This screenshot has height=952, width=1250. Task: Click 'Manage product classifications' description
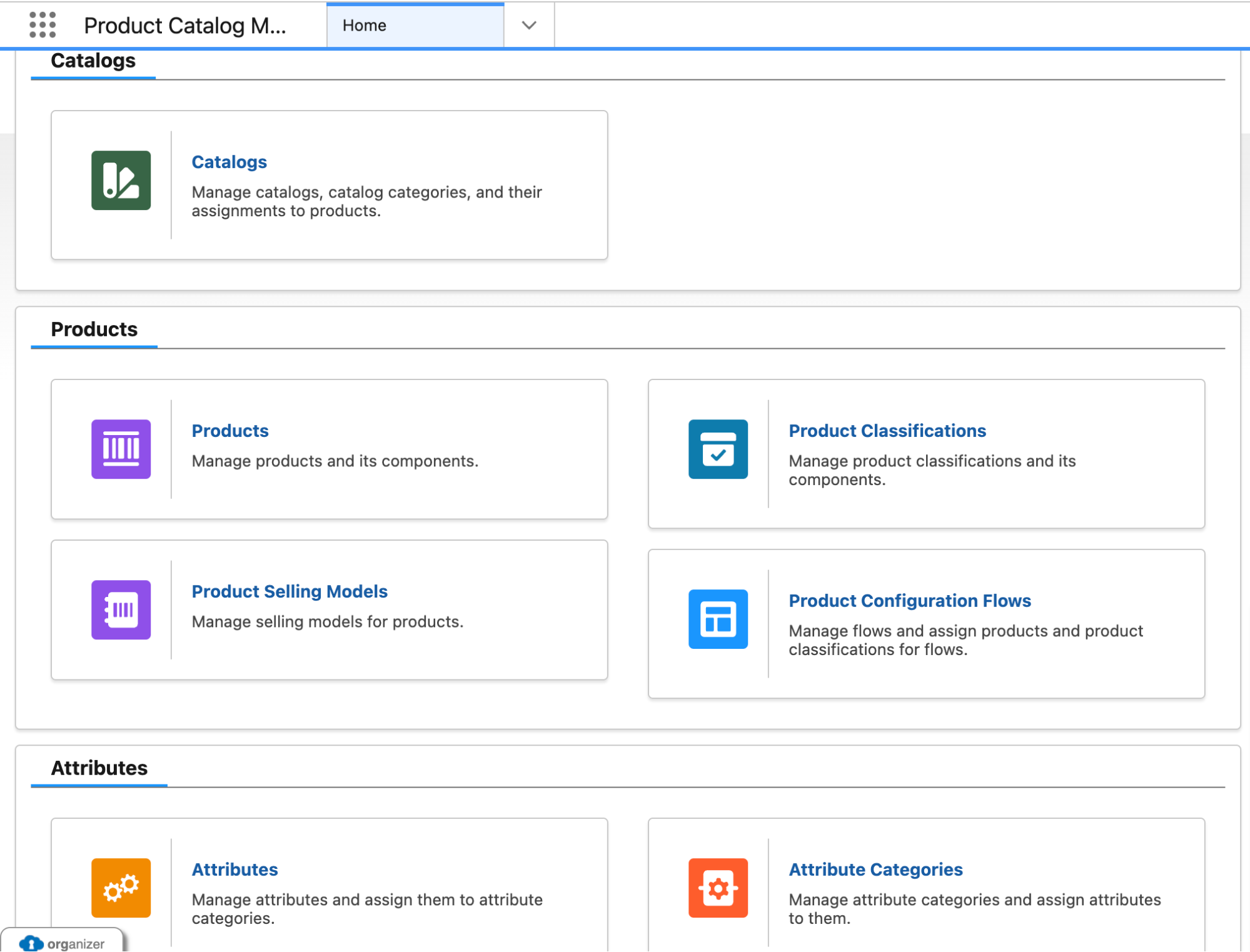point(932,470)
